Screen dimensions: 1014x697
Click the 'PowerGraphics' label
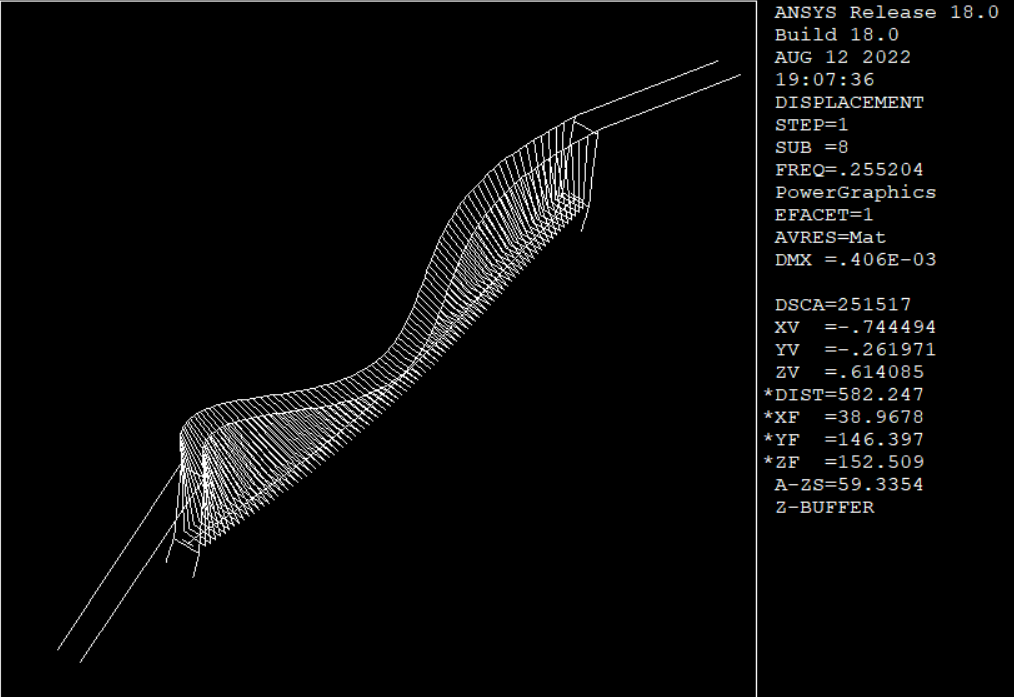[856, 193]
